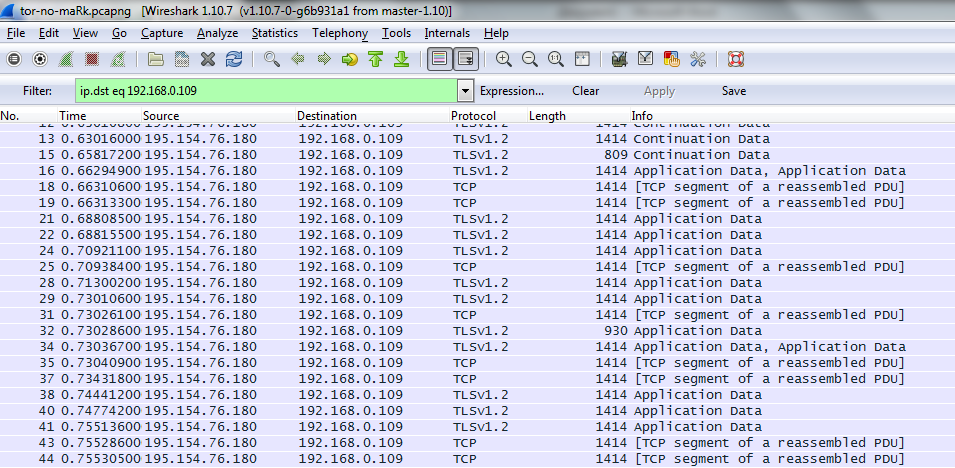Go back in packet history arrow
This screenshot has height=468, width=955.
coord(298,59)
